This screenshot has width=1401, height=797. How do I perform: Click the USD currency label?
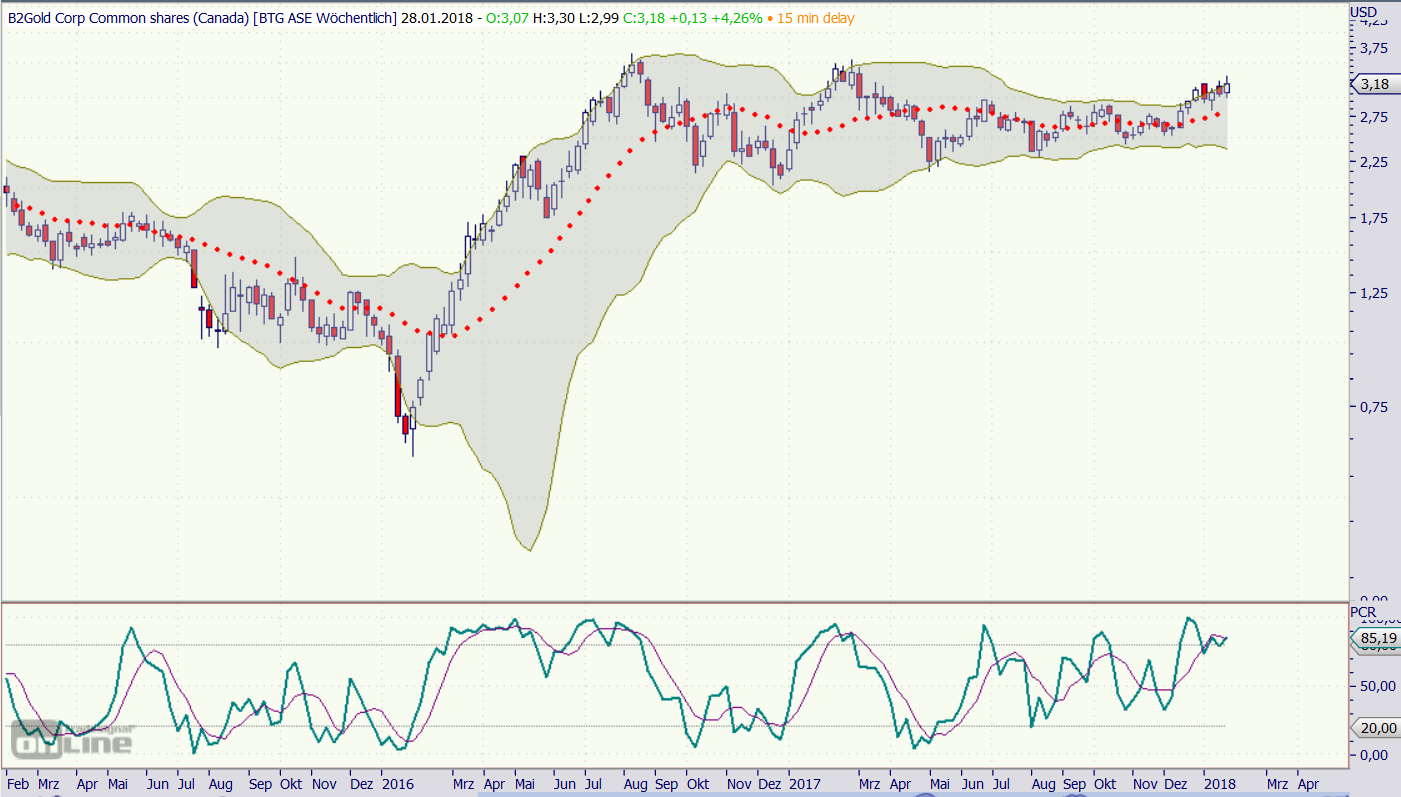pos(1363,12)
